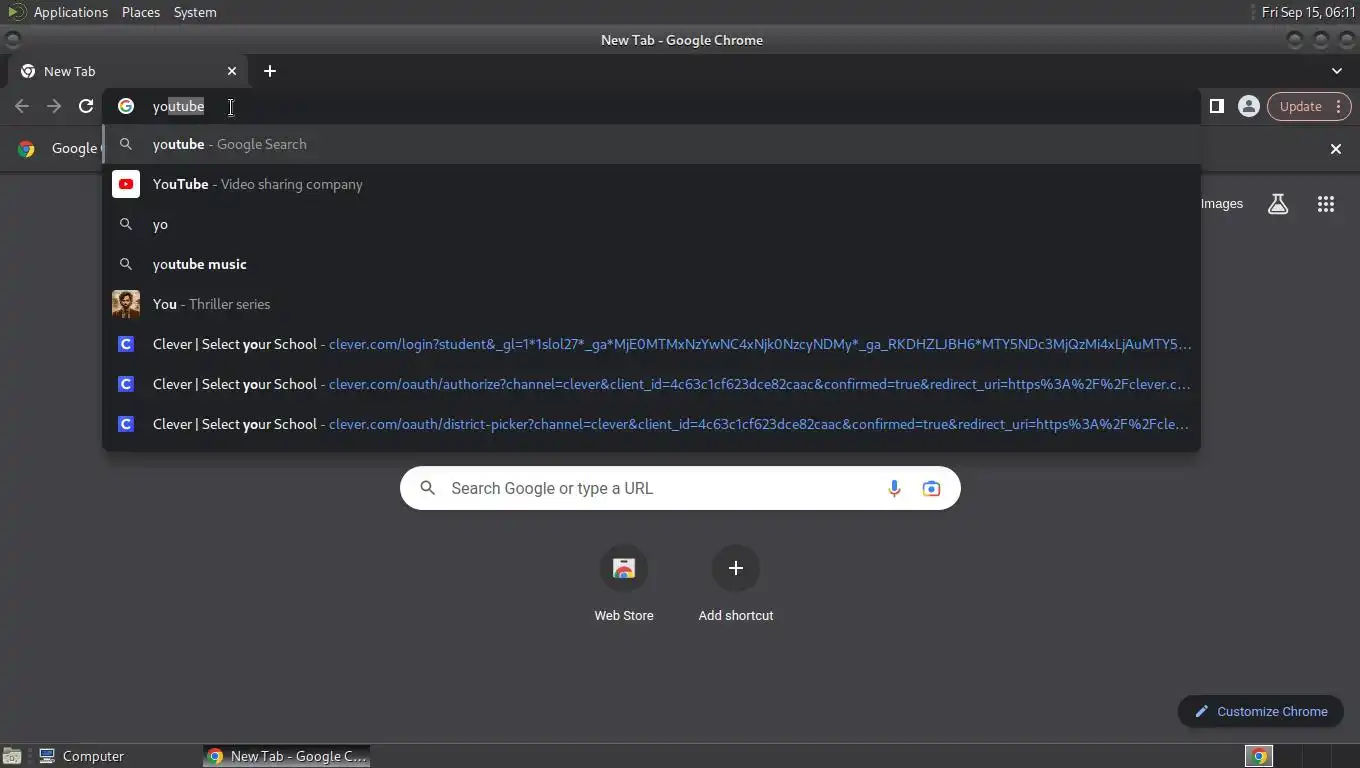The width and height of the screenshot is (1360, 768).
Task: Open the tab search chevron menu
Action: click(x=1337, y=71)
